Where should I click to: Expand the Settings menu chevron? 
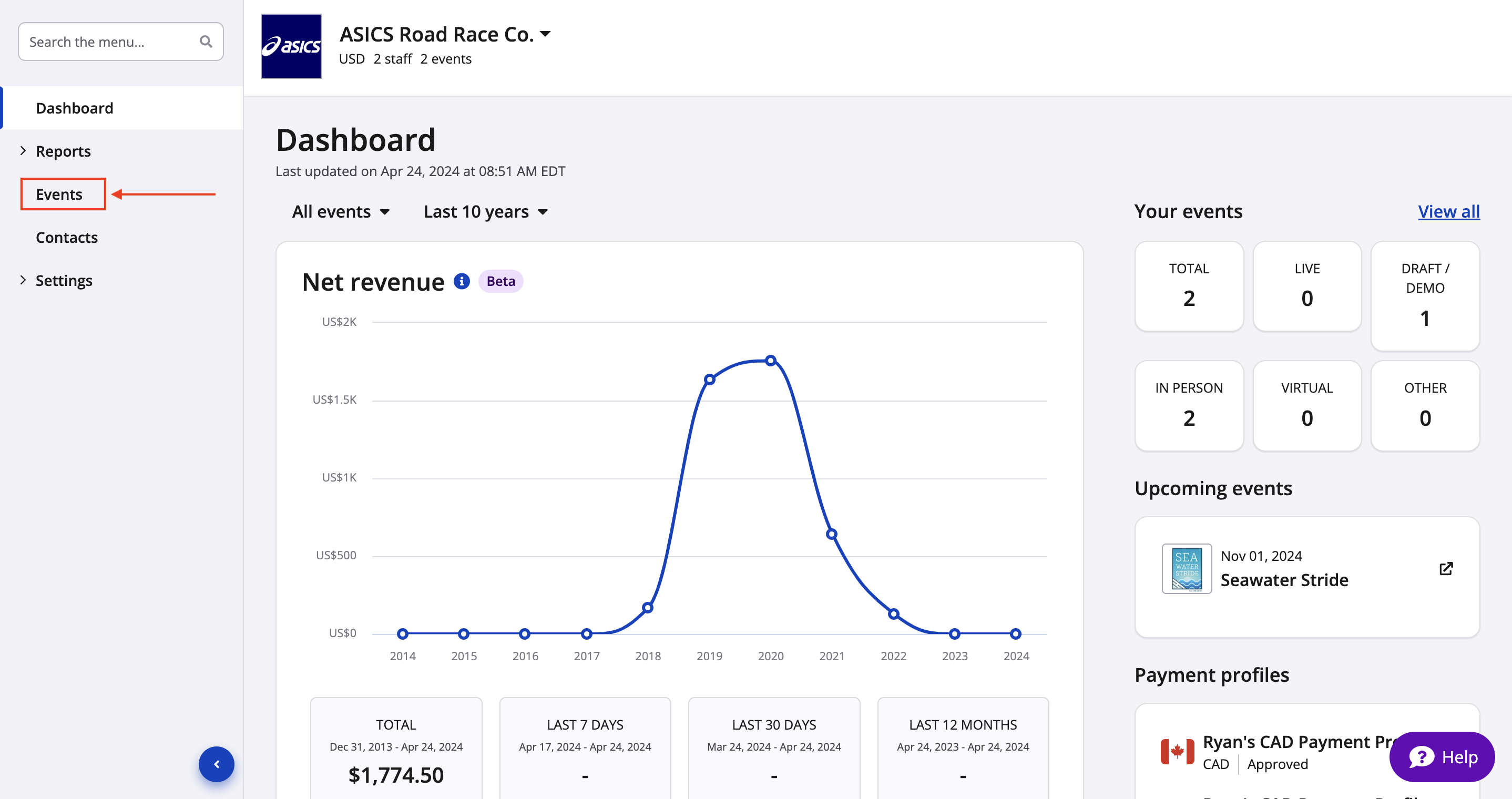[x=23, y=280]
